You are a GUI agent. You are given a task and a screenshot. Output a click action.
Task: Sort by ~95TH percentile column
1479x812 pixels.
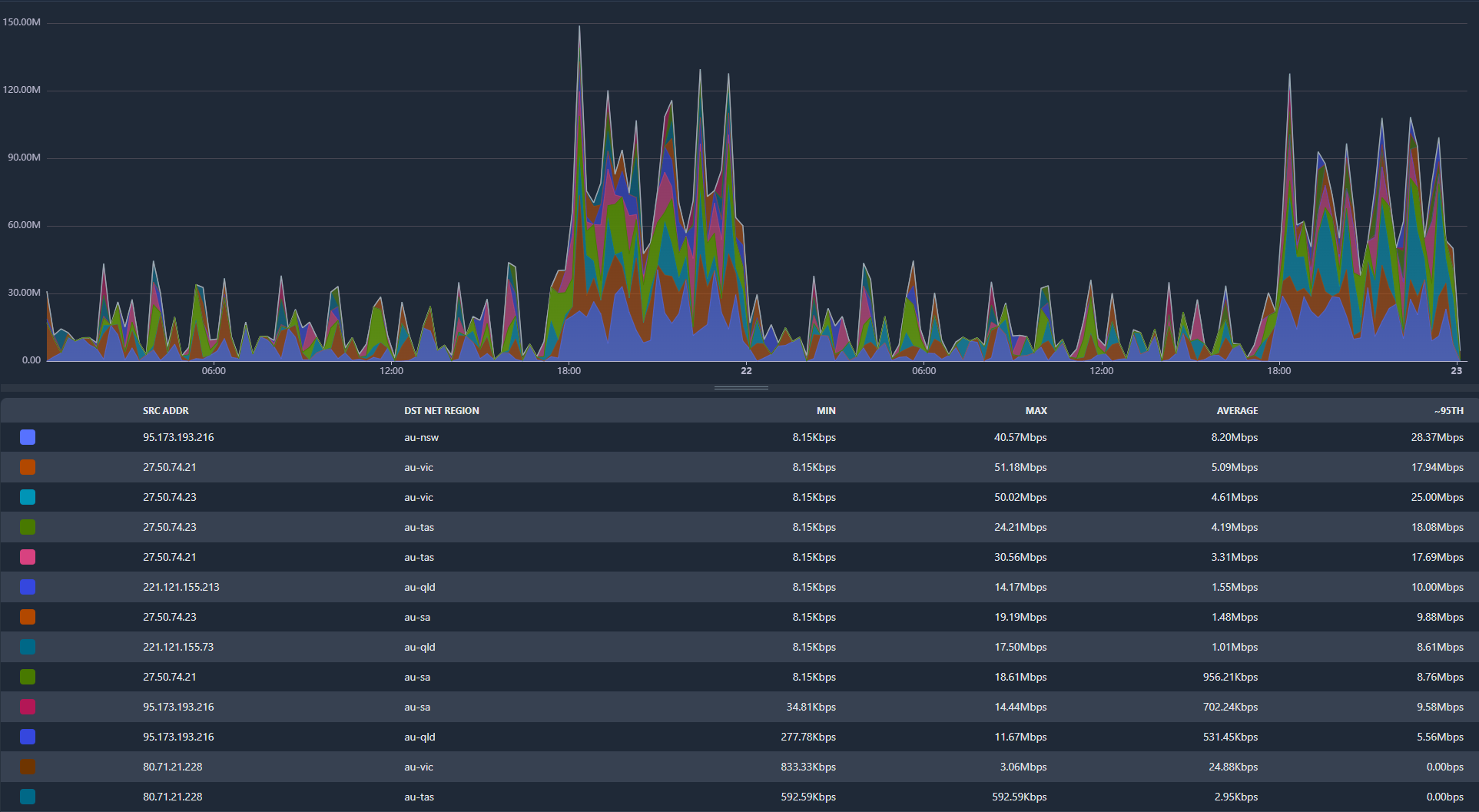pyautogui.click(x=1448, y=411)
